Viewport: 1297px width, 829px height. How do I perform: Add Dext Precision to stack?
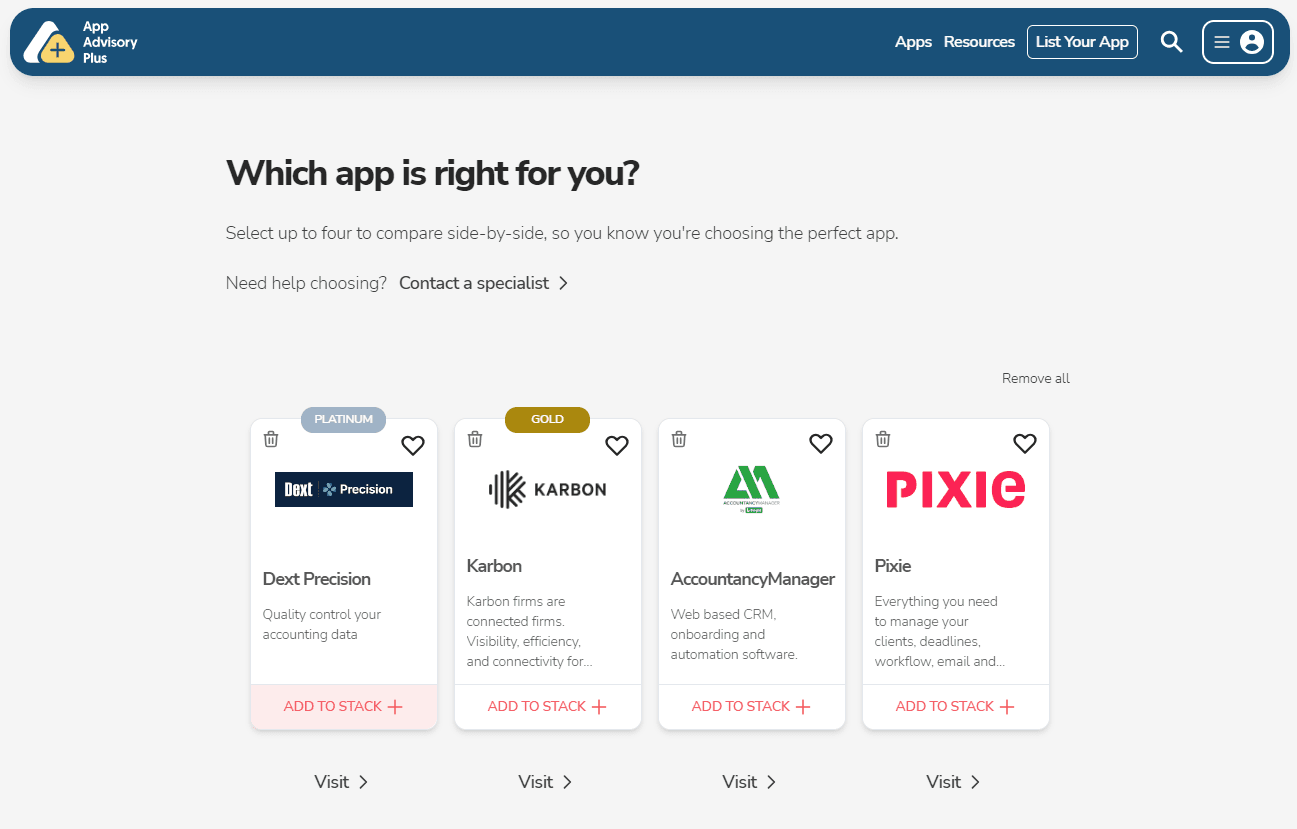(x=343, y=707)
